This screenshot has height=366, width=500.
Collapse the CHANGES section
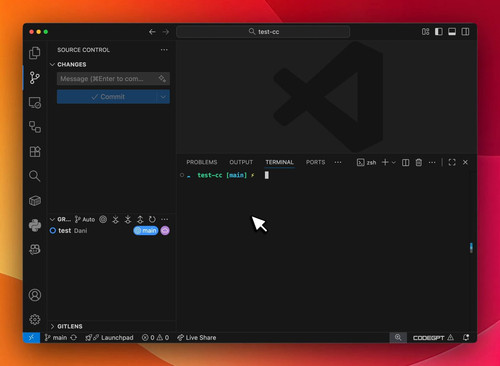pyautogui.click(x=52, y=64)
